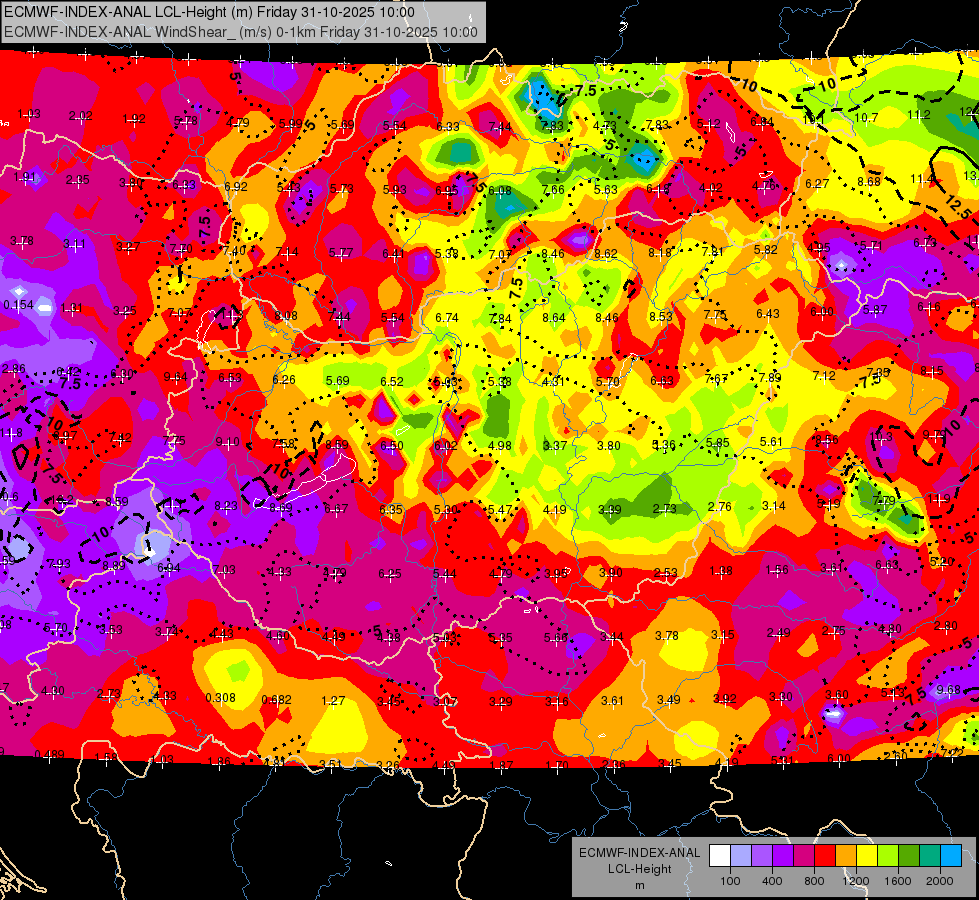
Task: Click the wind shear value '9.10'
Action: coord(227,442)
